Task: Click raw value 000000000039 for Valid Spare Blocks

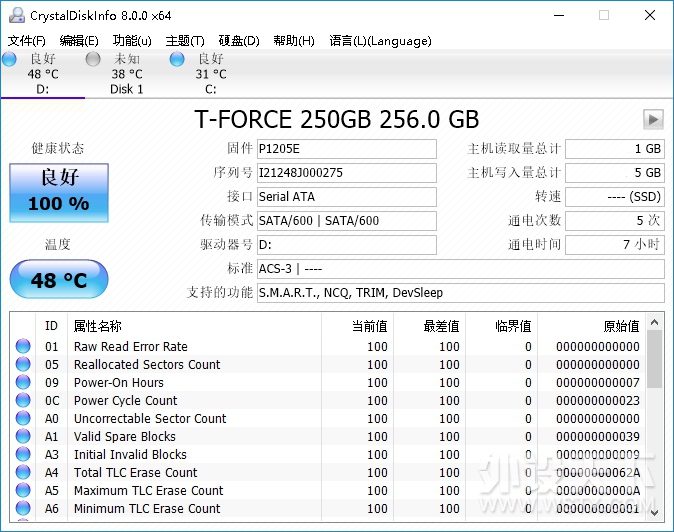Action: (x=597, y=437)
